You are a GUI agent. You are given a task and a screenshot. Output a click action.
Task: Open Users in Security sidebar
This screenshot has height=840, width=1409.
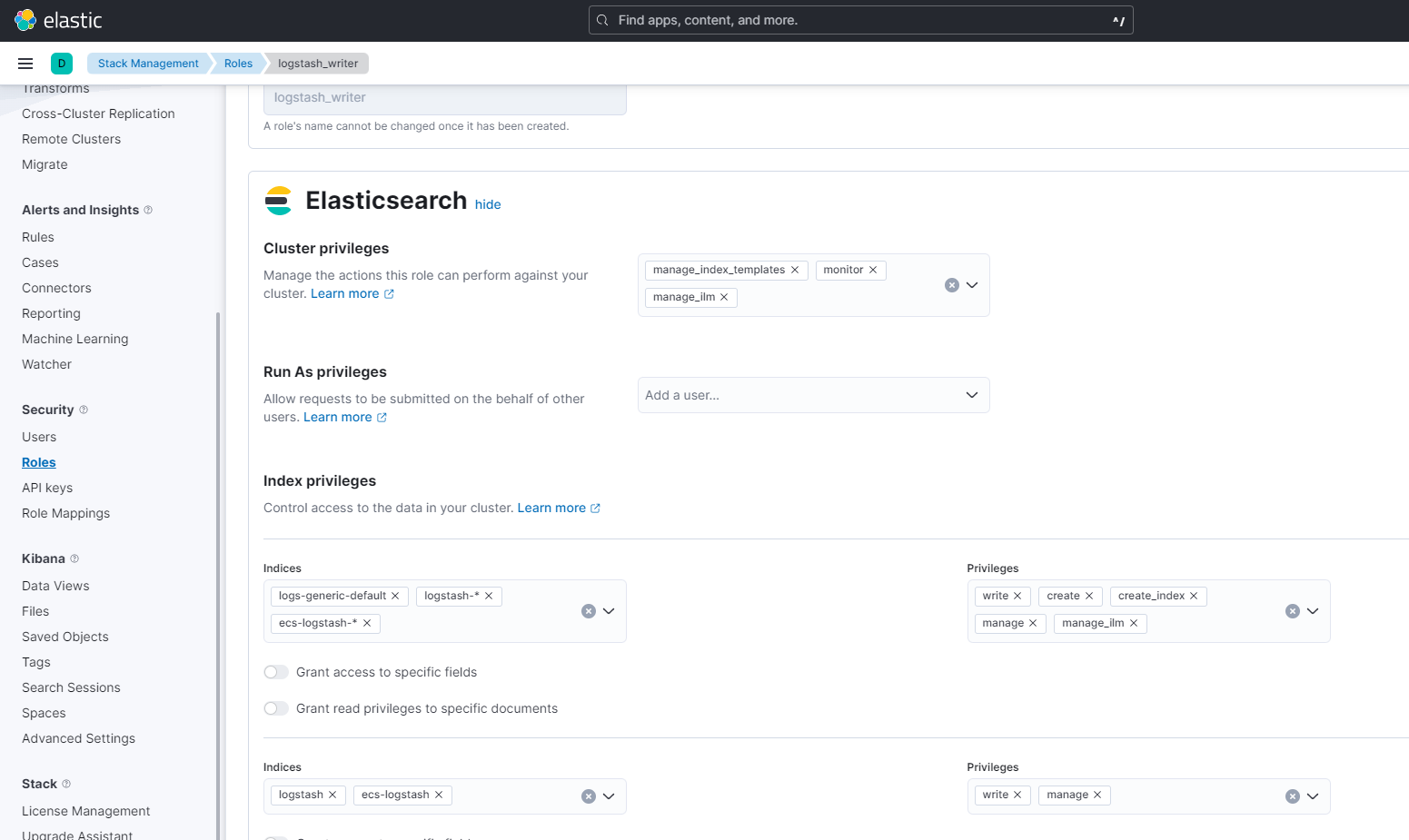[39, 437]
